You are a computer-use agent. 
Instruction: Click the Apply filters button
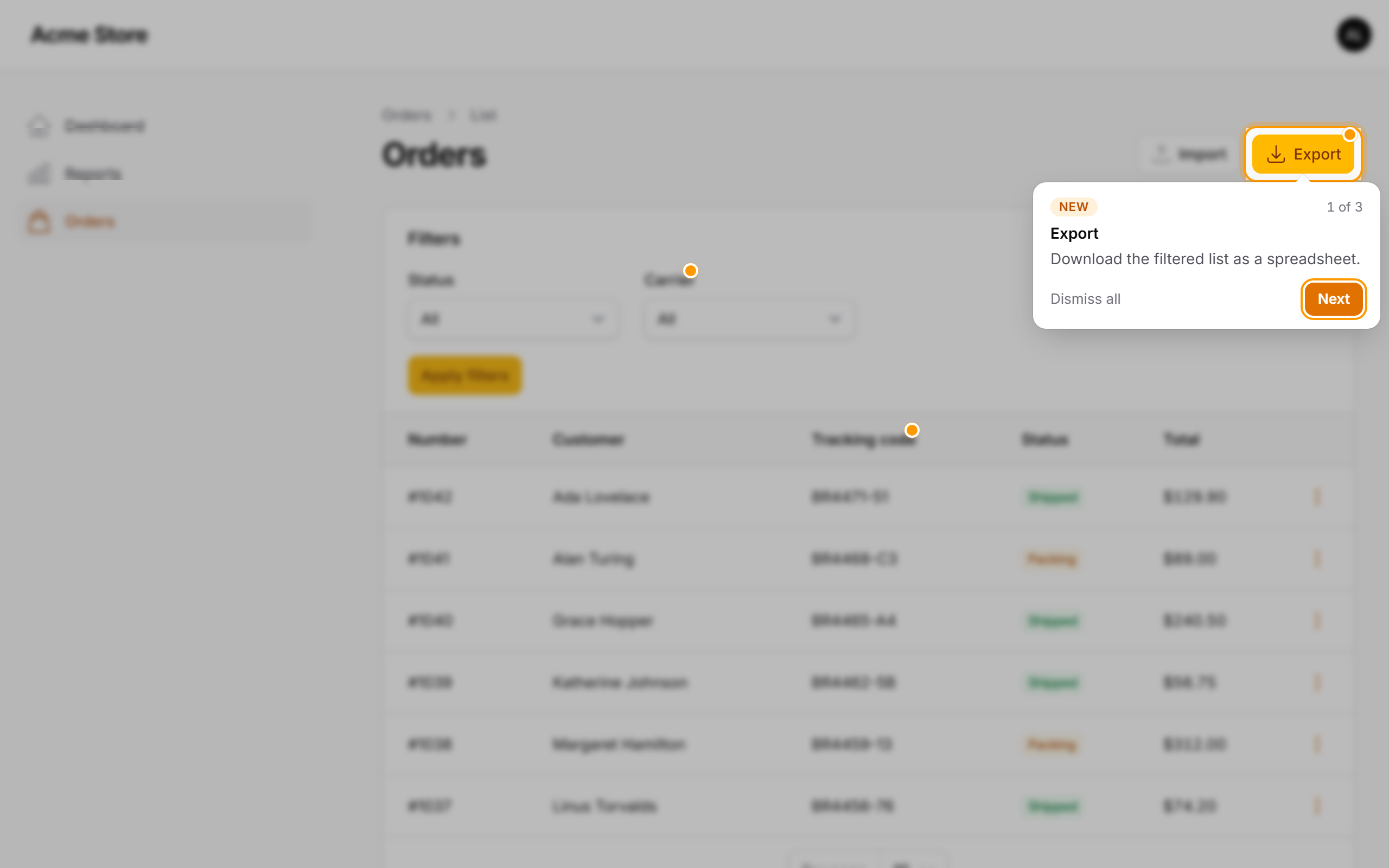tap(464, 375)
